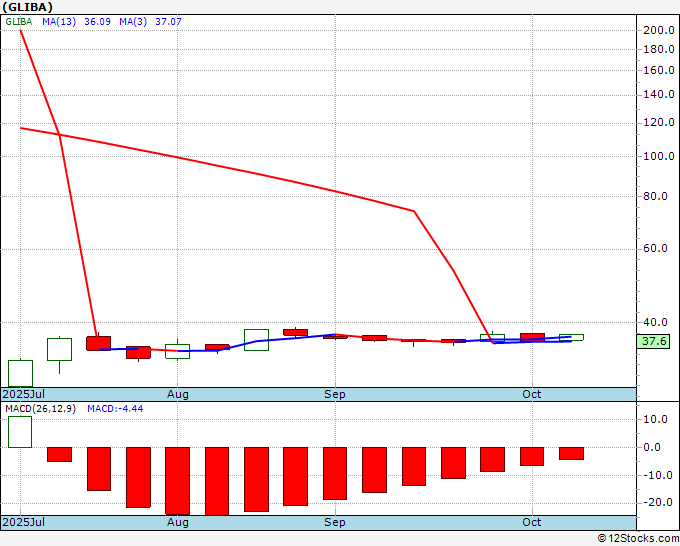Viewport: 680px width, 546px height.
Task: Click the red candlestick at early October
Action: coord(532,337)
